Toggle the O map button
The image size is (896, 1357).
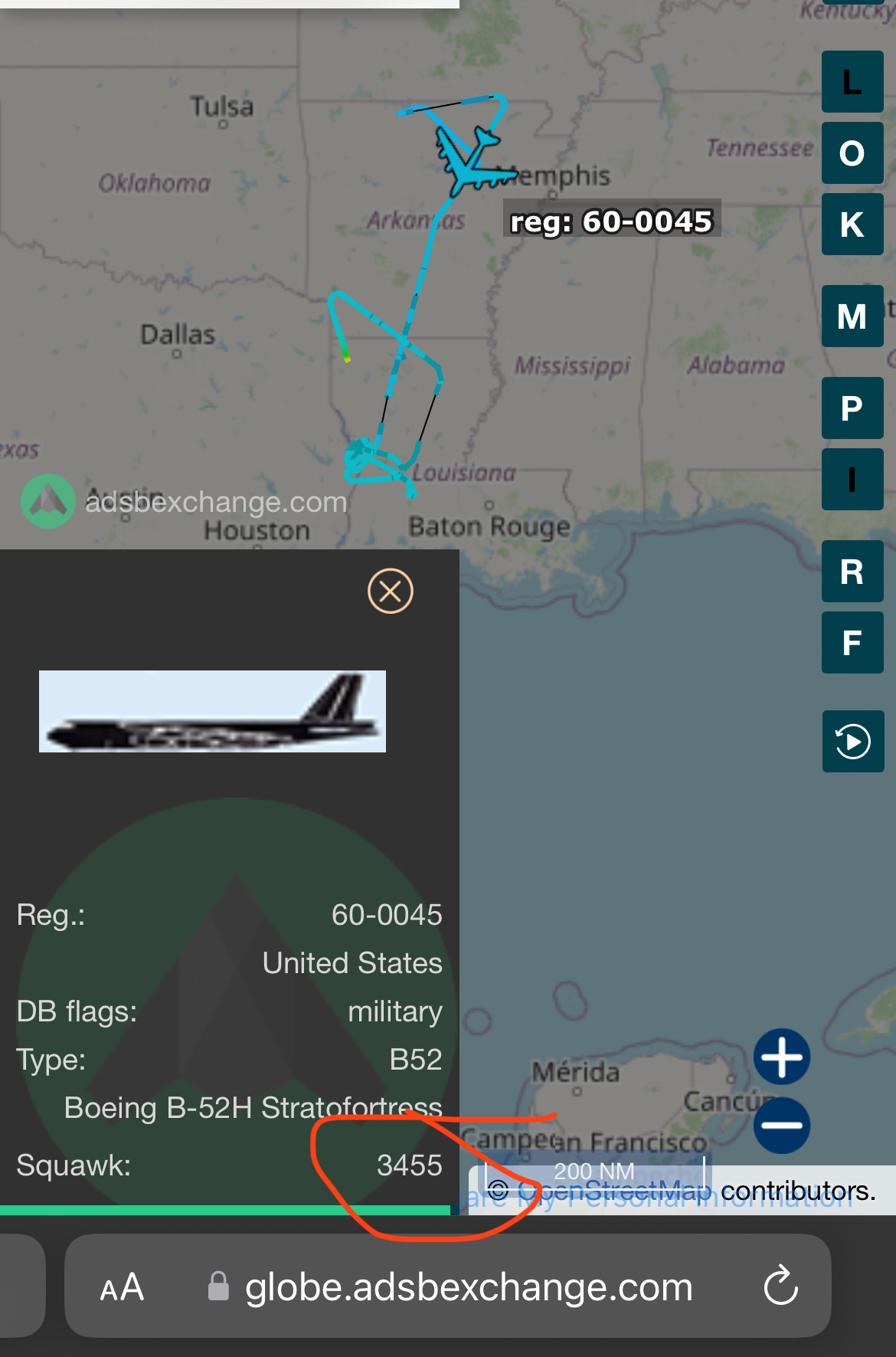tap(852, 153)
